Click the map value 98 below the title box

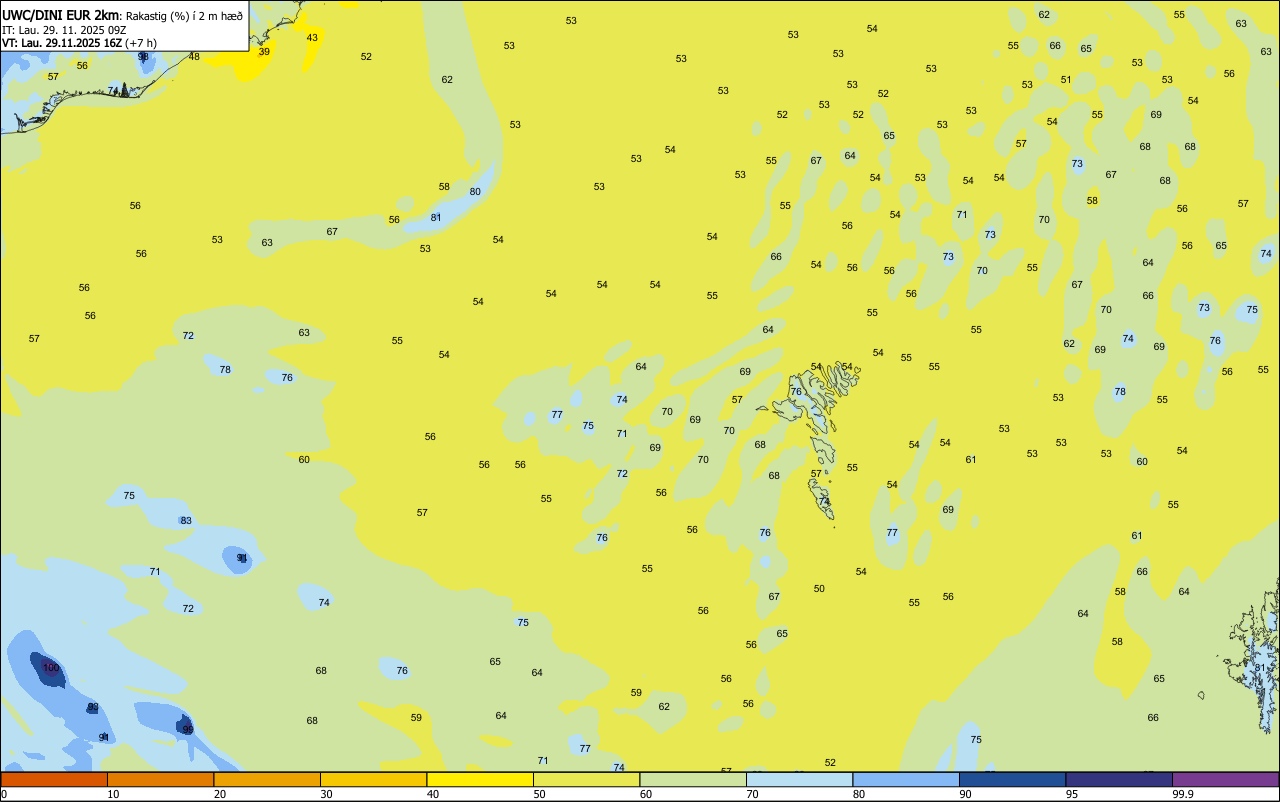(x=143, y=57)
